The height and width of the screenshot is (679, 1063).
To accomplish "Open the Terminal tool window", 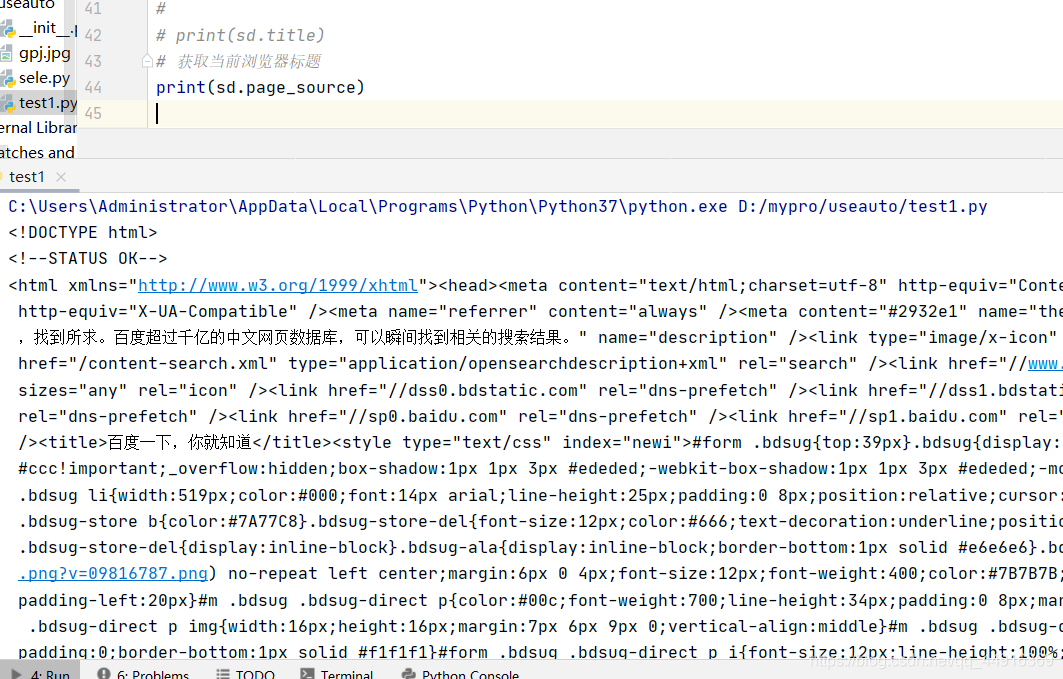I will (337, 674).
